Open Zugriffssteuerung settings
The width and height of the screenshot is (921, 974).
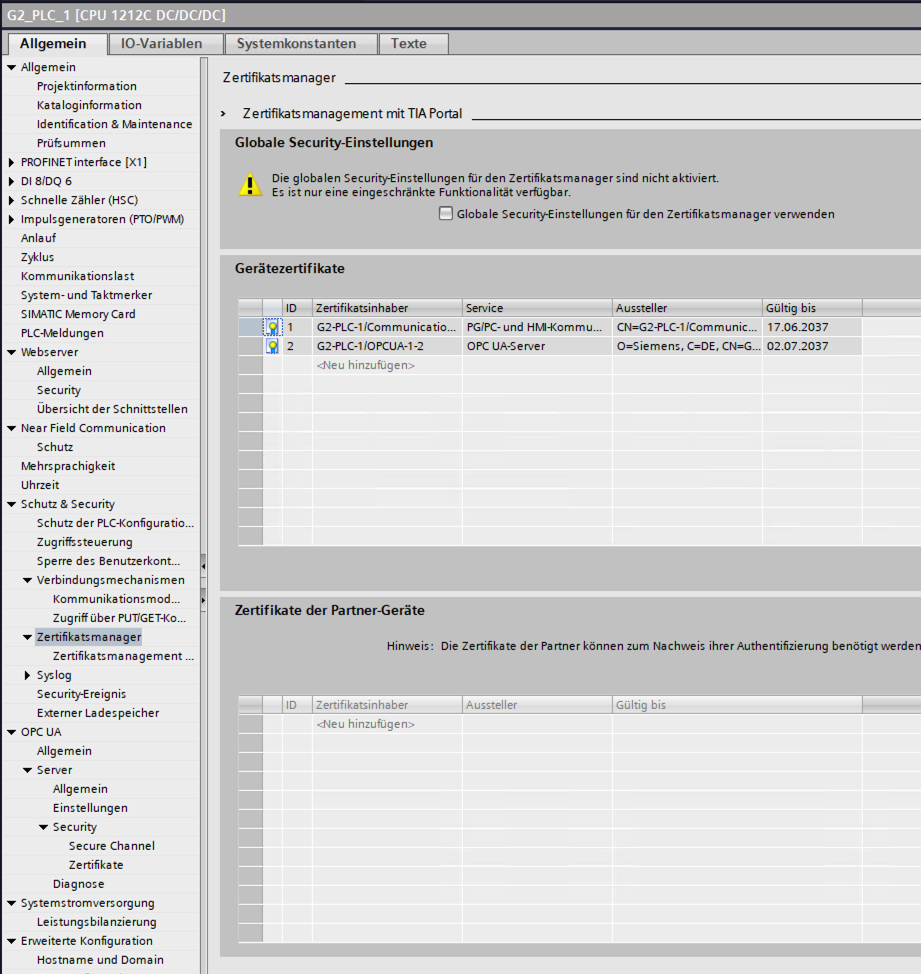tap(84, 542)
